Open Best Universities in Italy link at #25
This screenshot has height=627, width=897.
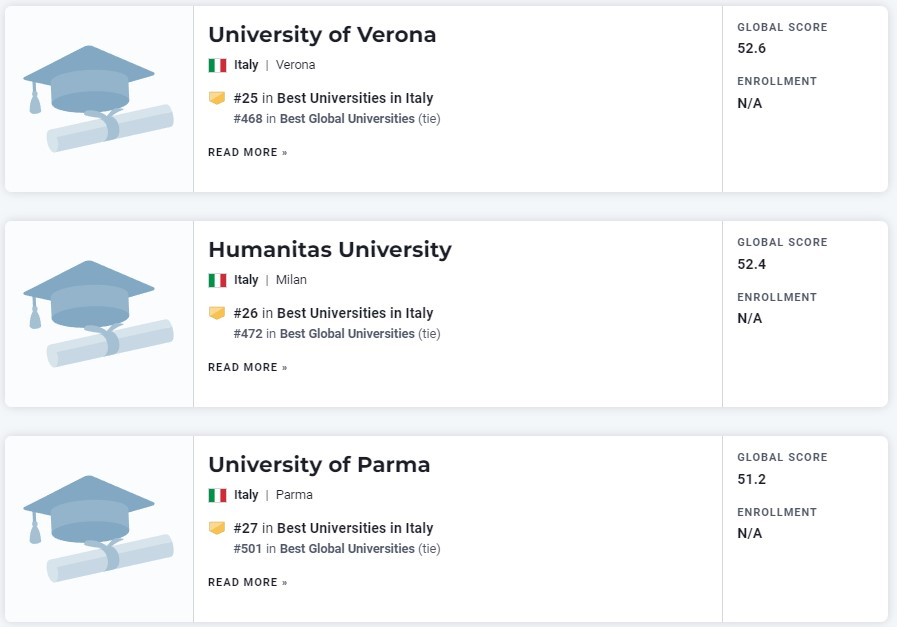click(x=355, y=98)
